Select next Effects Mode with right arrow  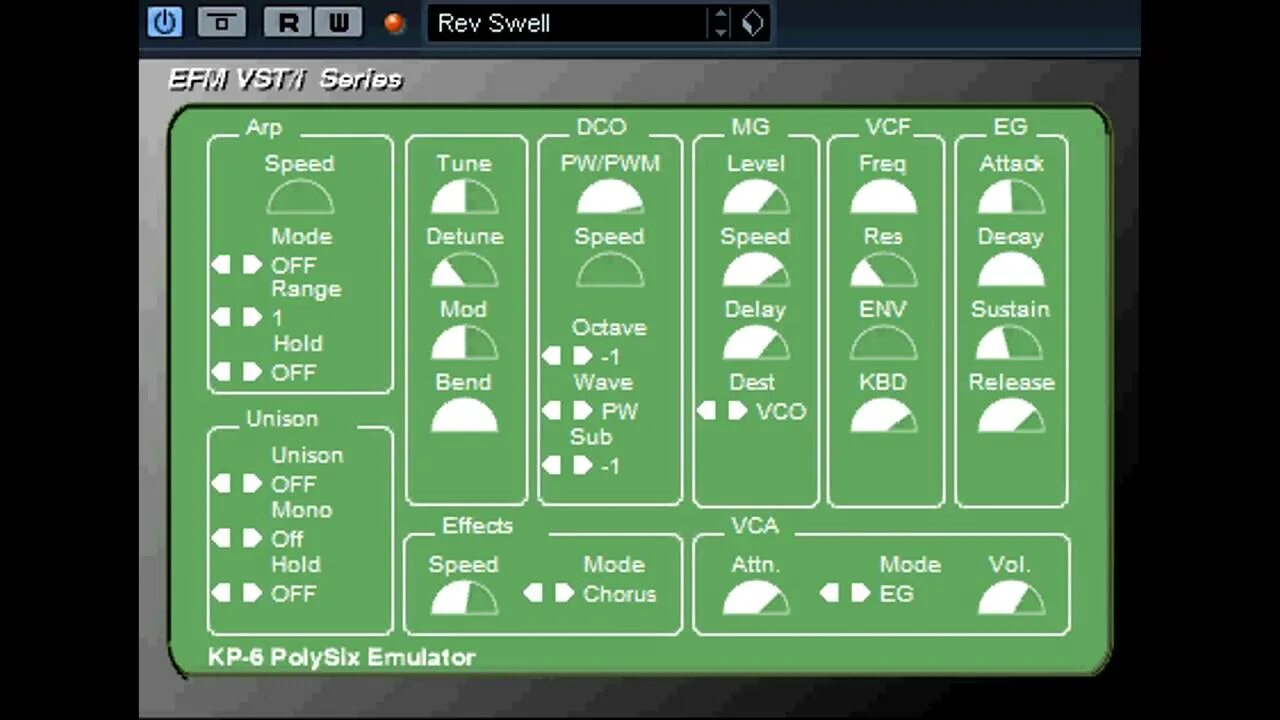tap(565, 593)
